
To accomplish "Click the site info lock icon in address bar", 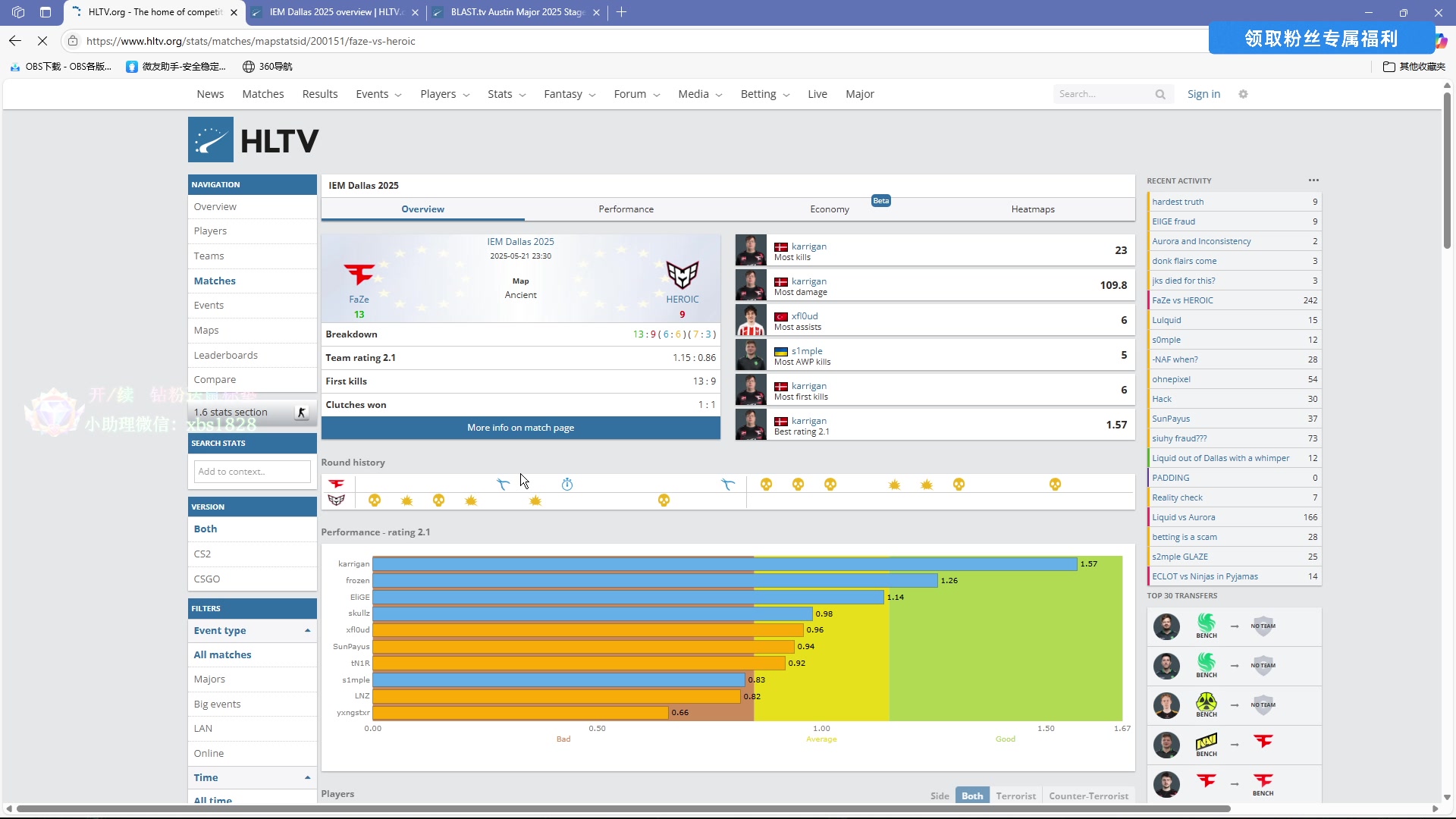I will click(x=72, y=41).
